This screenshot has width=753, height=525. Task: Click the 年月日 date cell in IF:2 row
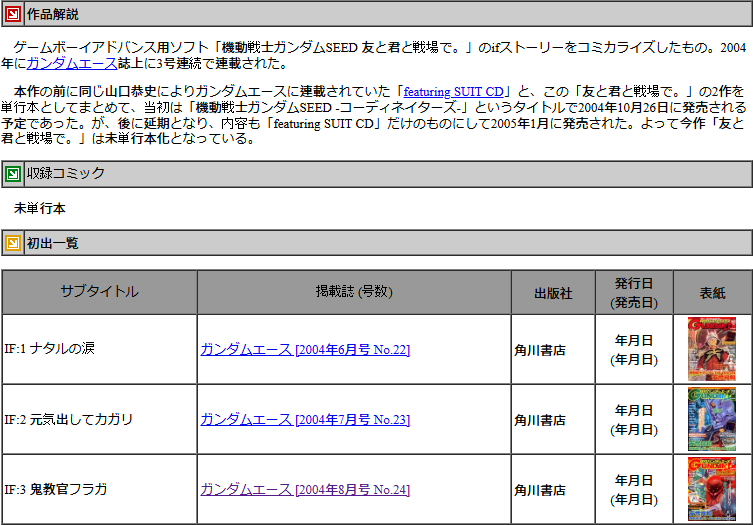tap(634, 419)
